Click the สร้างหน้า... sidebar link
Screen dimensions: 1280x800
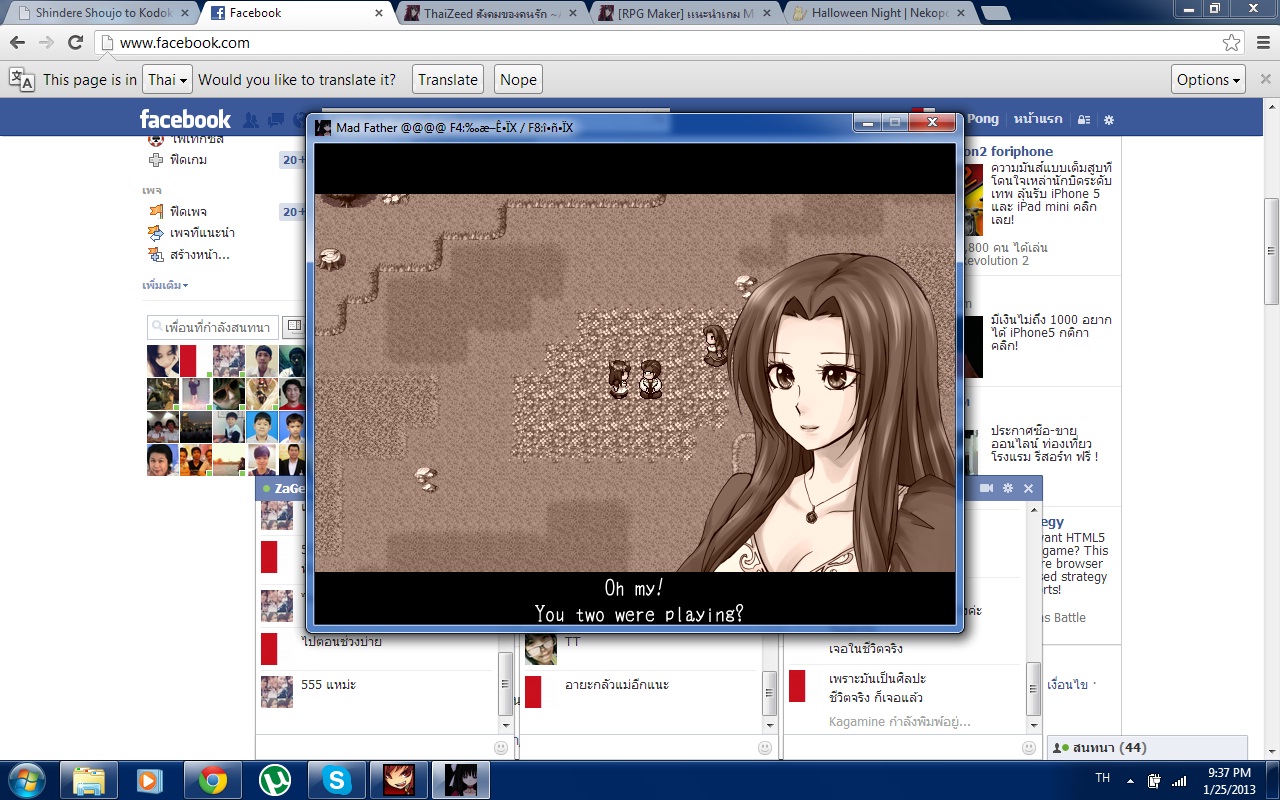click(200, 255)
